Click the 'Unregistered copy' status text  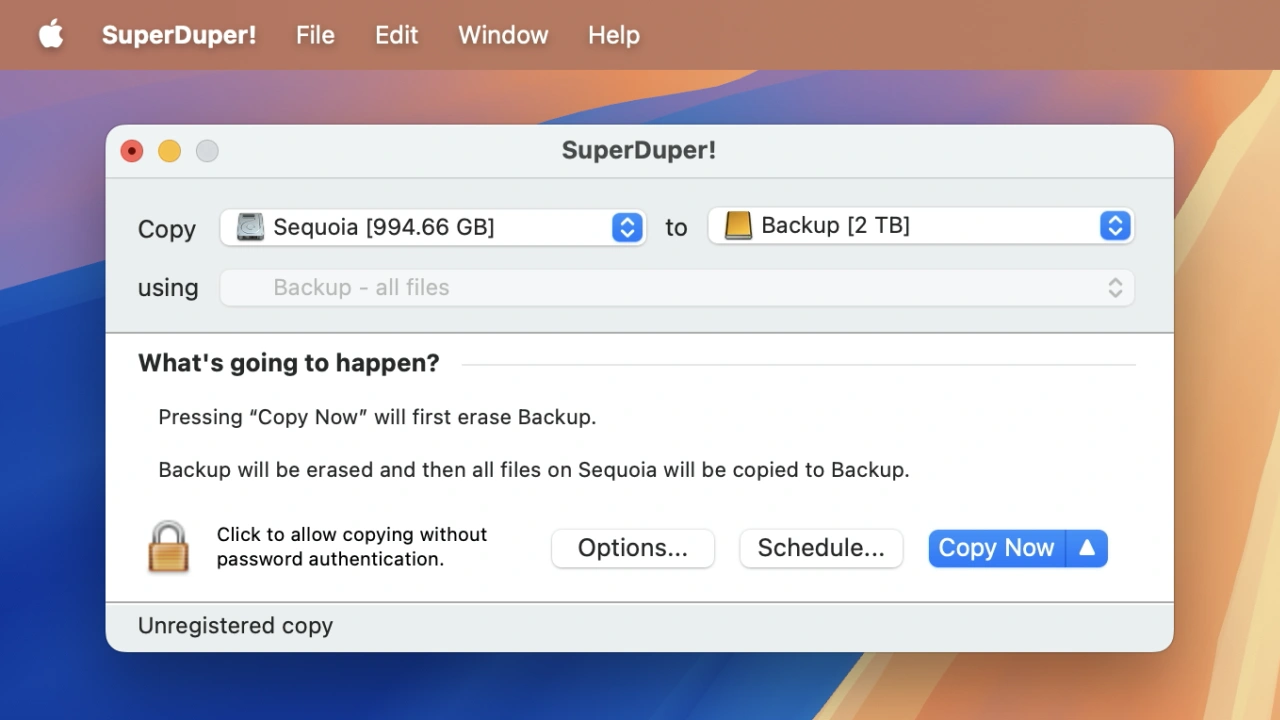click(235, 626)
